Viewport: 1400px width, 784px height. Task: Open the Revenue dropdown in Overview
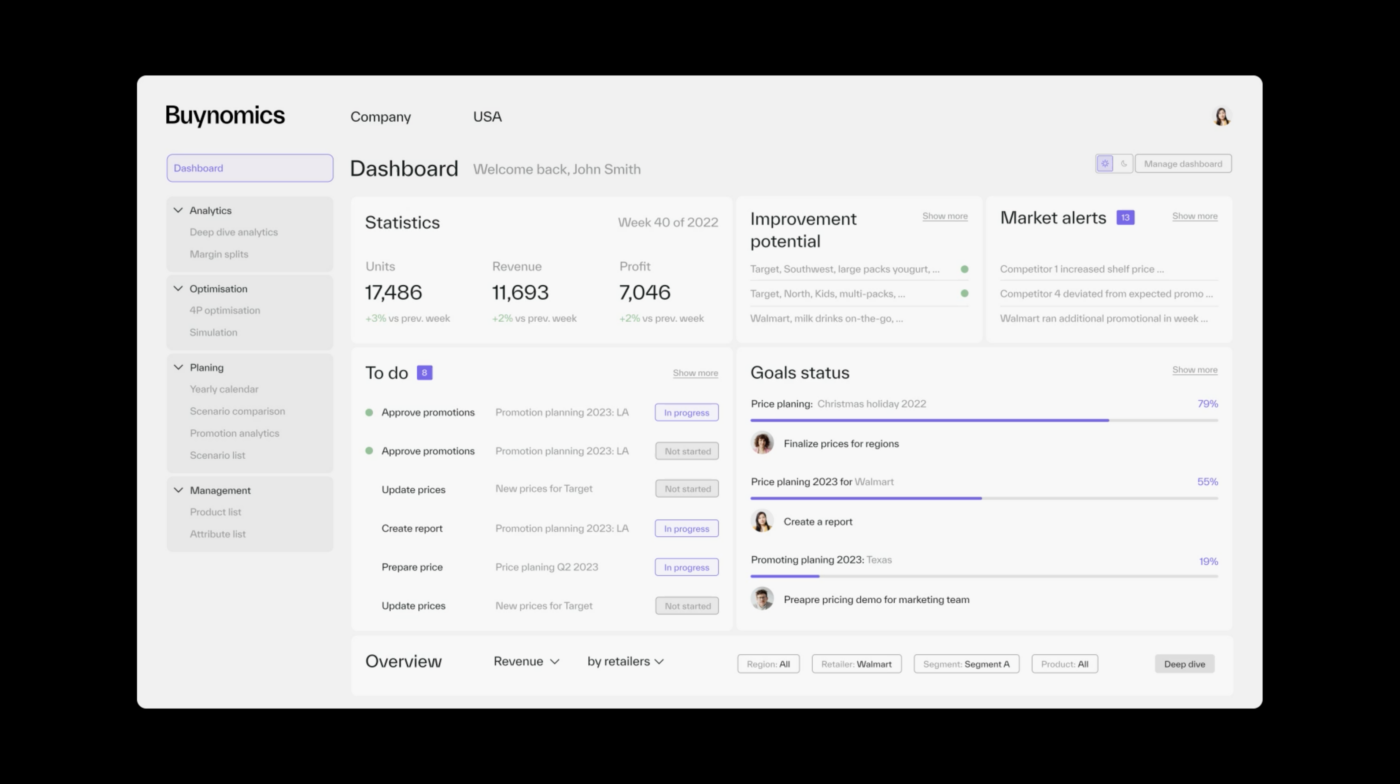pyautogui.click(x=526, y=662)
